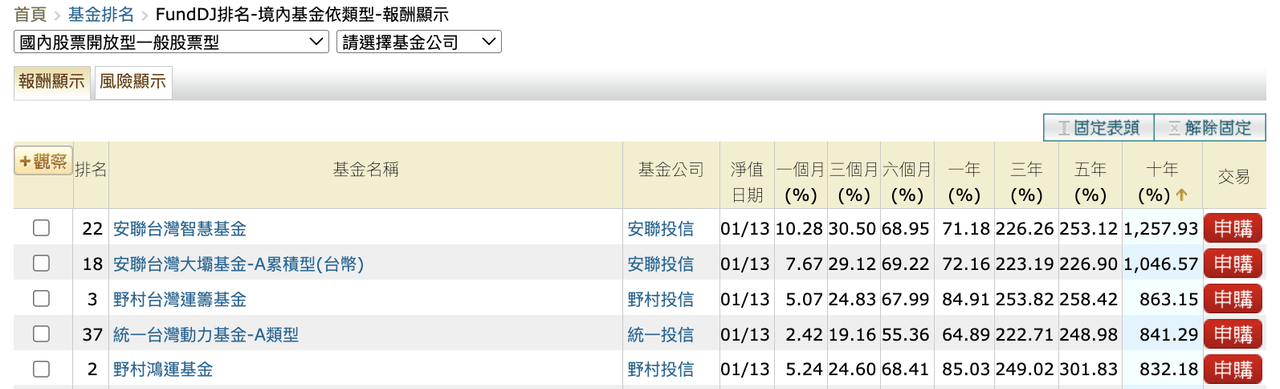Open the 統一投信 company link
The height and width of the screenshot is (389, 1280).
tap(661, 335)
